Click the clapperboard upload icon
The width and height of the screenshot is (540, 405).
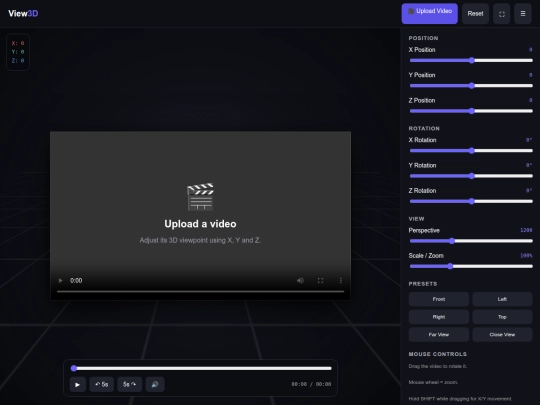point(200,197)
